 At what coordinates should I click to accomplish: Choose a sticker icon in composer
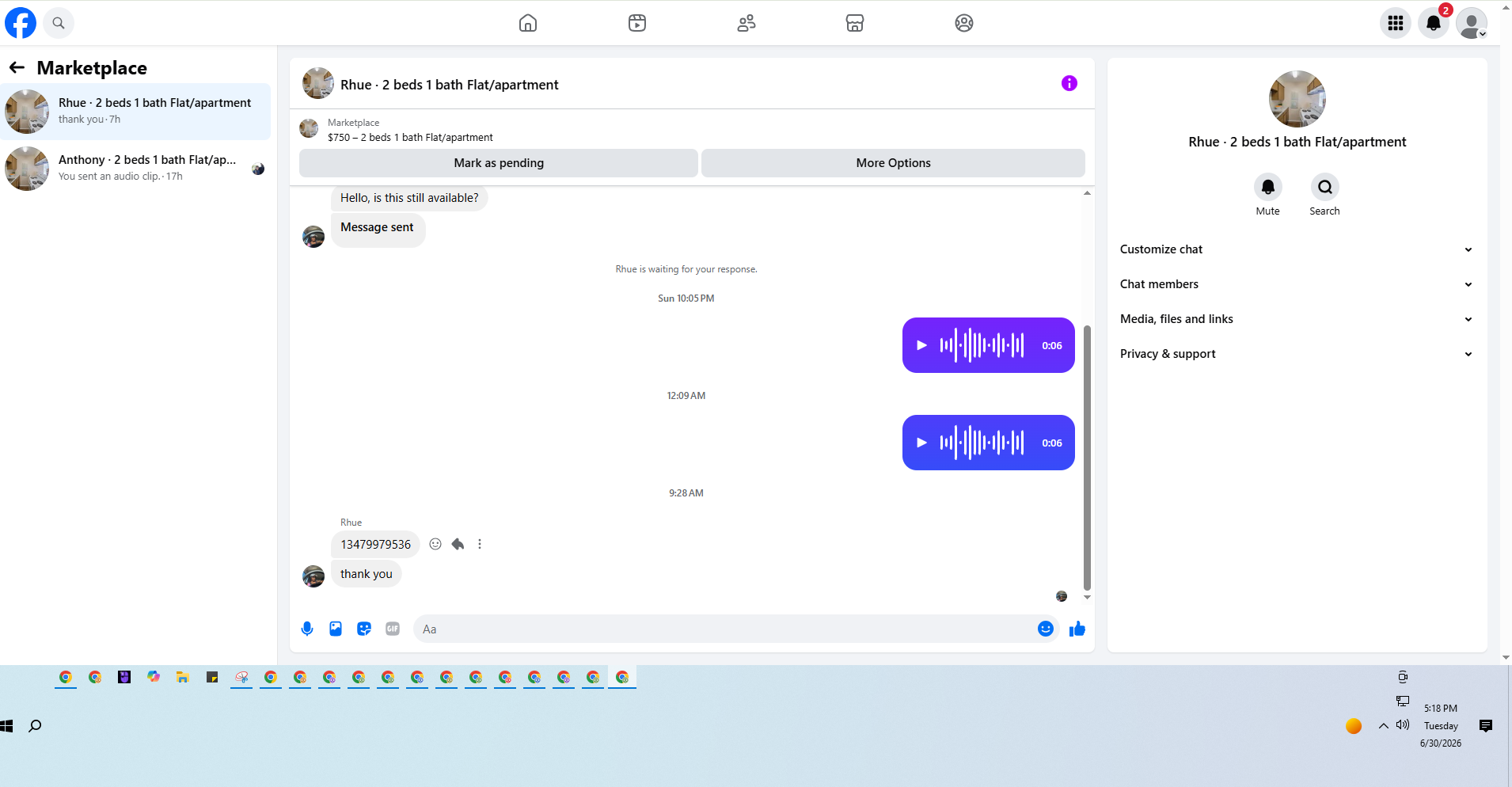tap(364, 629)
